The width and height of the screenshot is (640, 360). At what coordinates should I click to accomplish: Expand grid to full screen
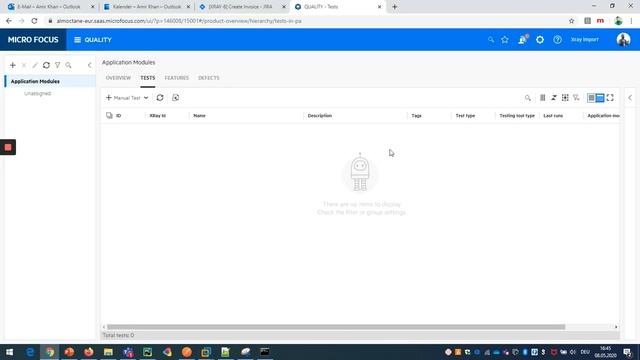pos(610,98)
